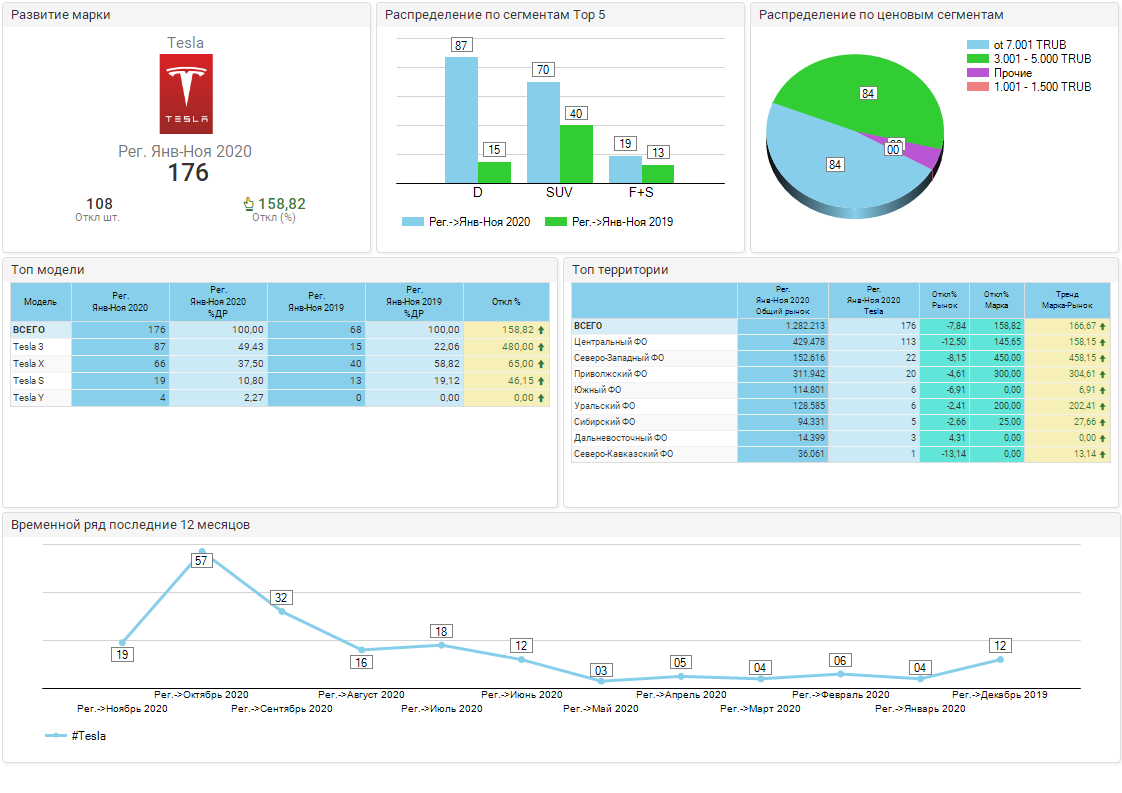Click the #Tesla line legend marker
The image size is (1122, 793).
pyautogui.click(x=57, y=736)
